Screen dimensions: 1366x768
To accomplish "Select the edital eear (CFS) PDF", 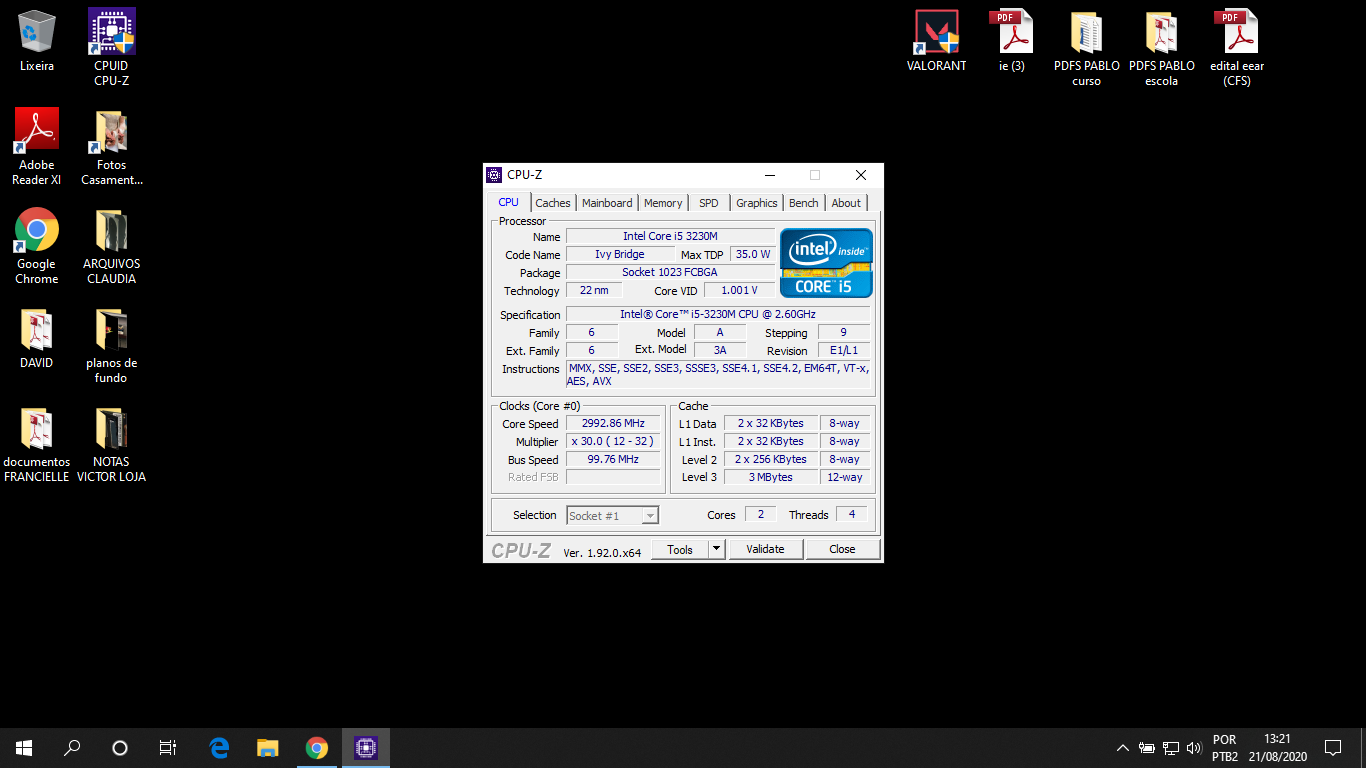I will [x=1237, y=48].
